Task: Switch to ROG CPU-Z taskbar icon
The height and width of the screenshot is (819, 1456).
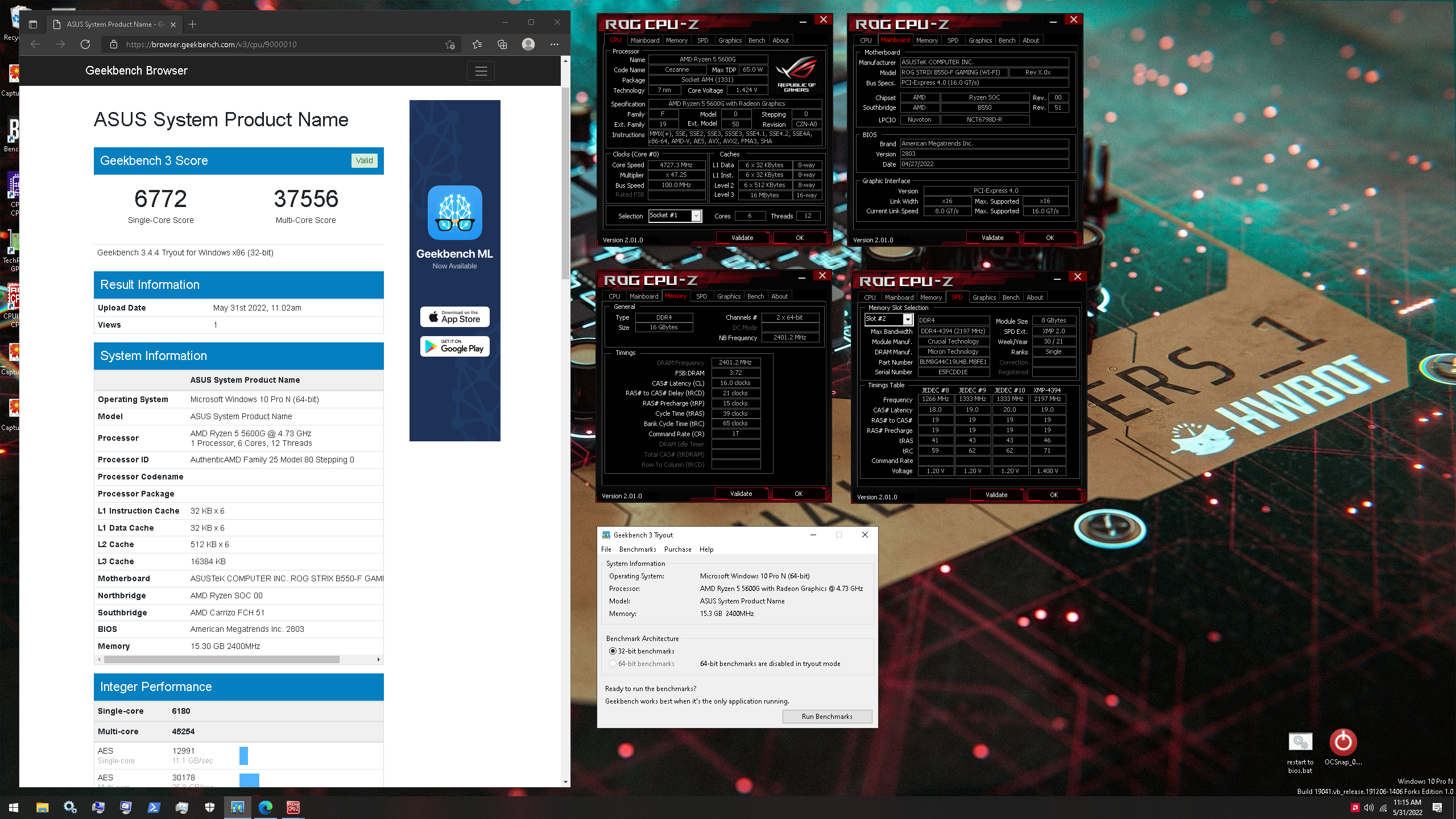Action: pos(293,807)
